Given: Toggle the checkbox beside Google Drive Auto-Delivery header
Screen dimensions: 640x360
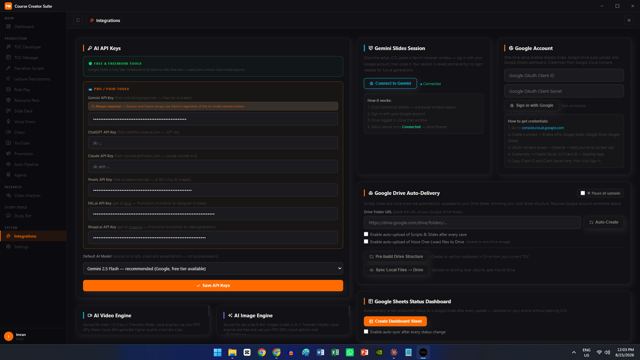Looking at the screenshot, I should point(583,193).
